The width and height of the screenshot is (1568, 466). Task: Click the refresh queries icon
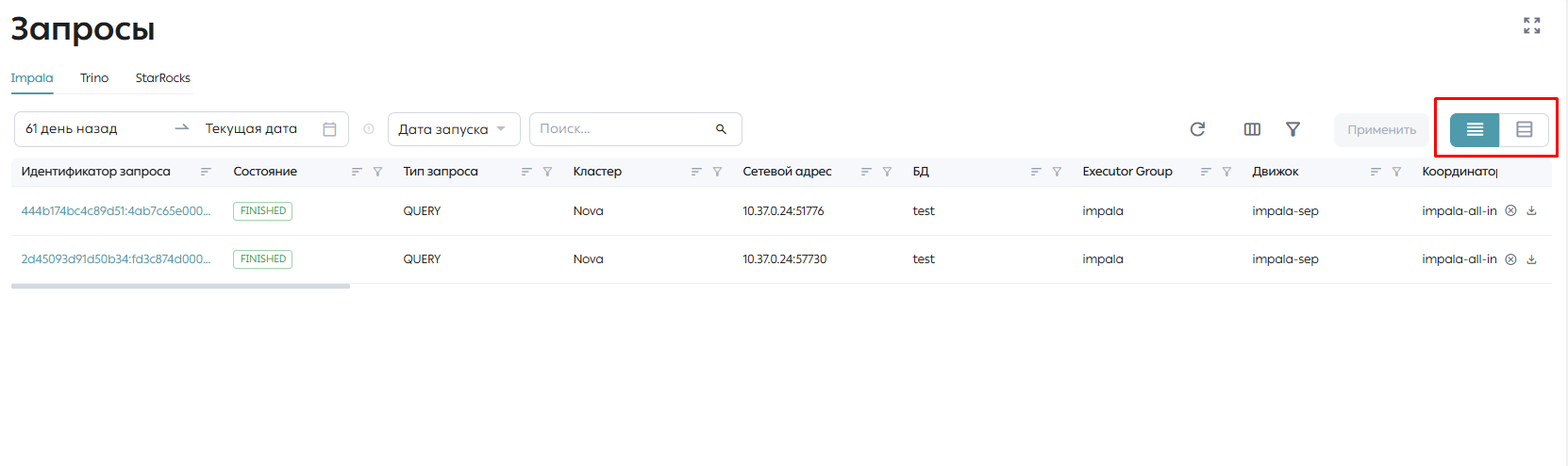[1197, 129]
